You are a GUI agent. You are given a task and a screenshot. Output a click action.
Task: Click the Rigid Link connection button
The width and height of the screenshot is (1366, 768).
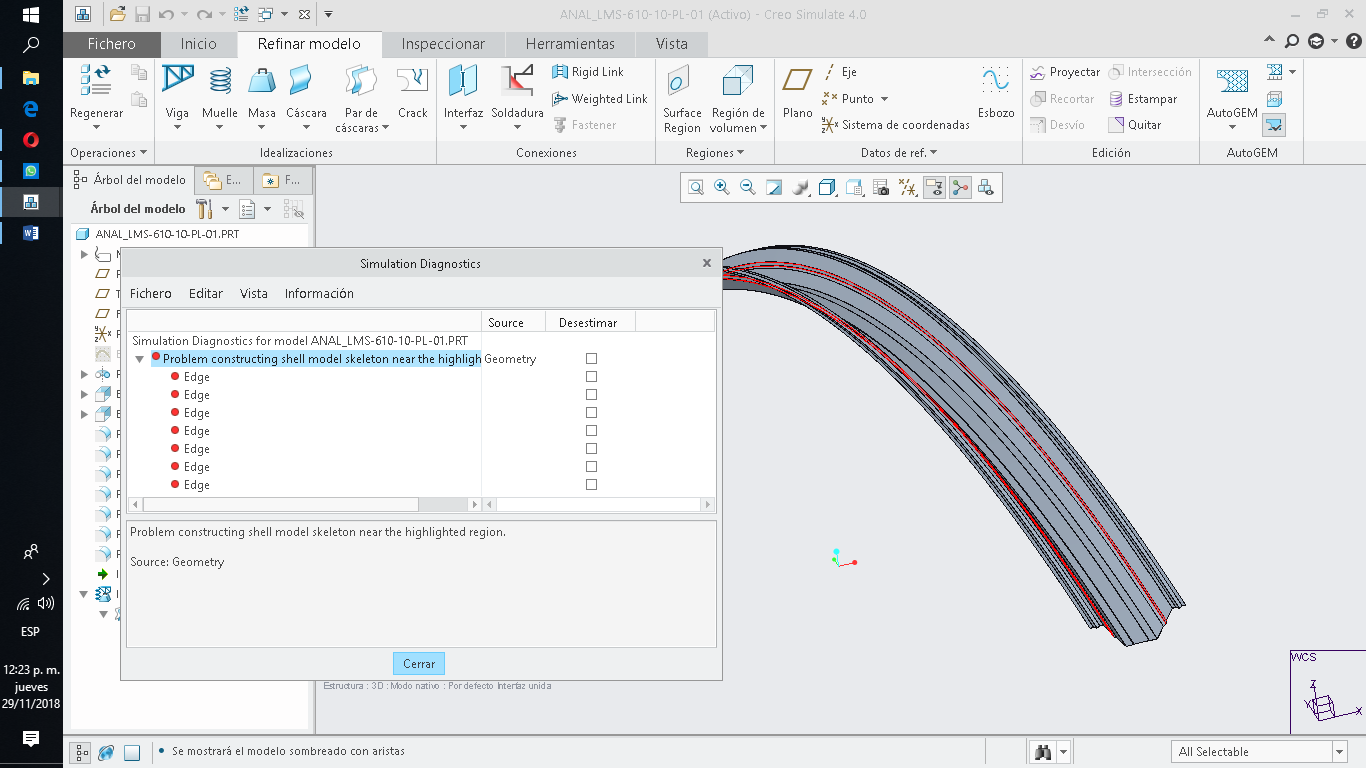(x=597, y=71)
